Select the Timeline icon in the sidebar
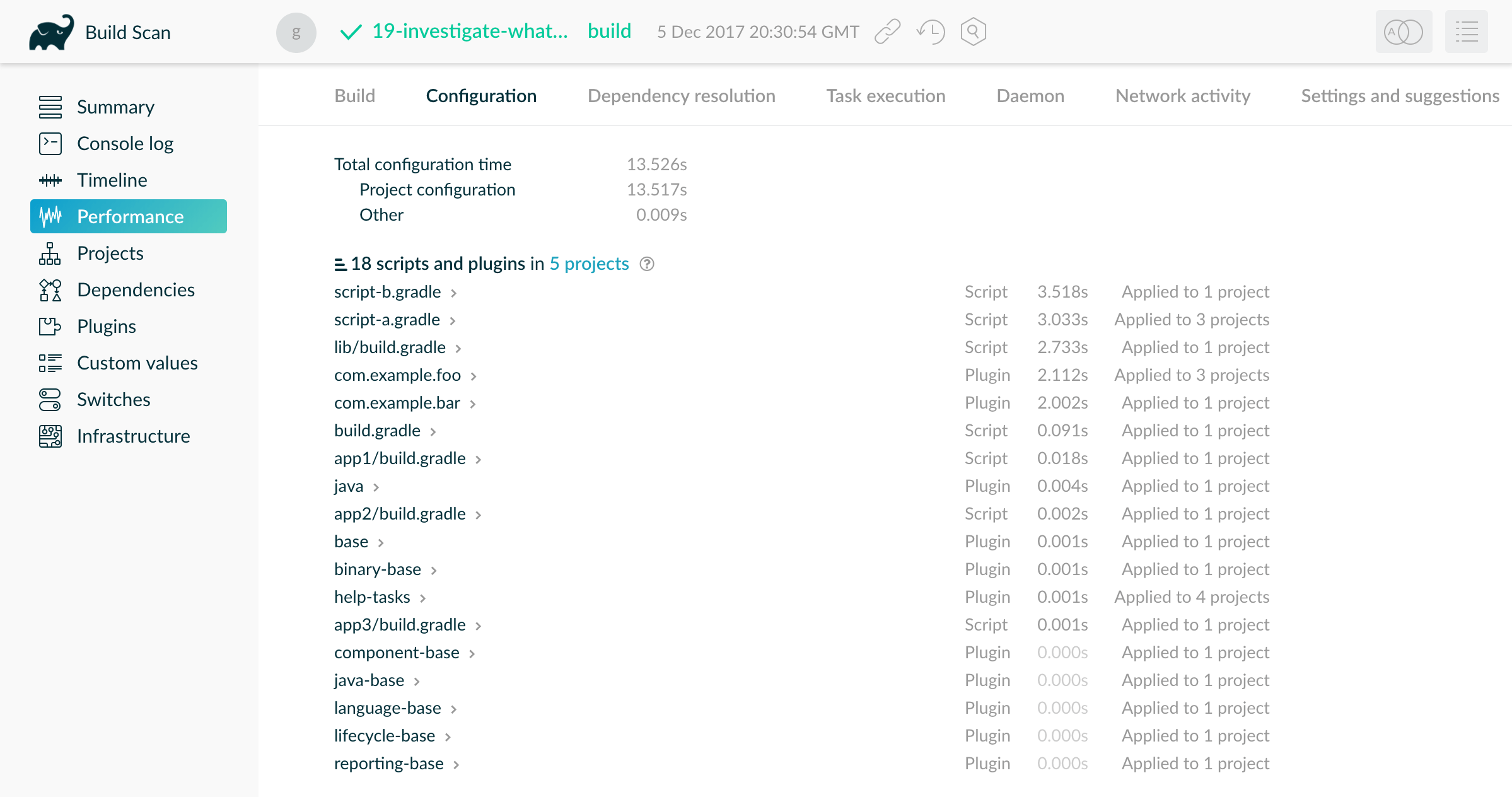1512x797 pixels. tap(50, 180)
